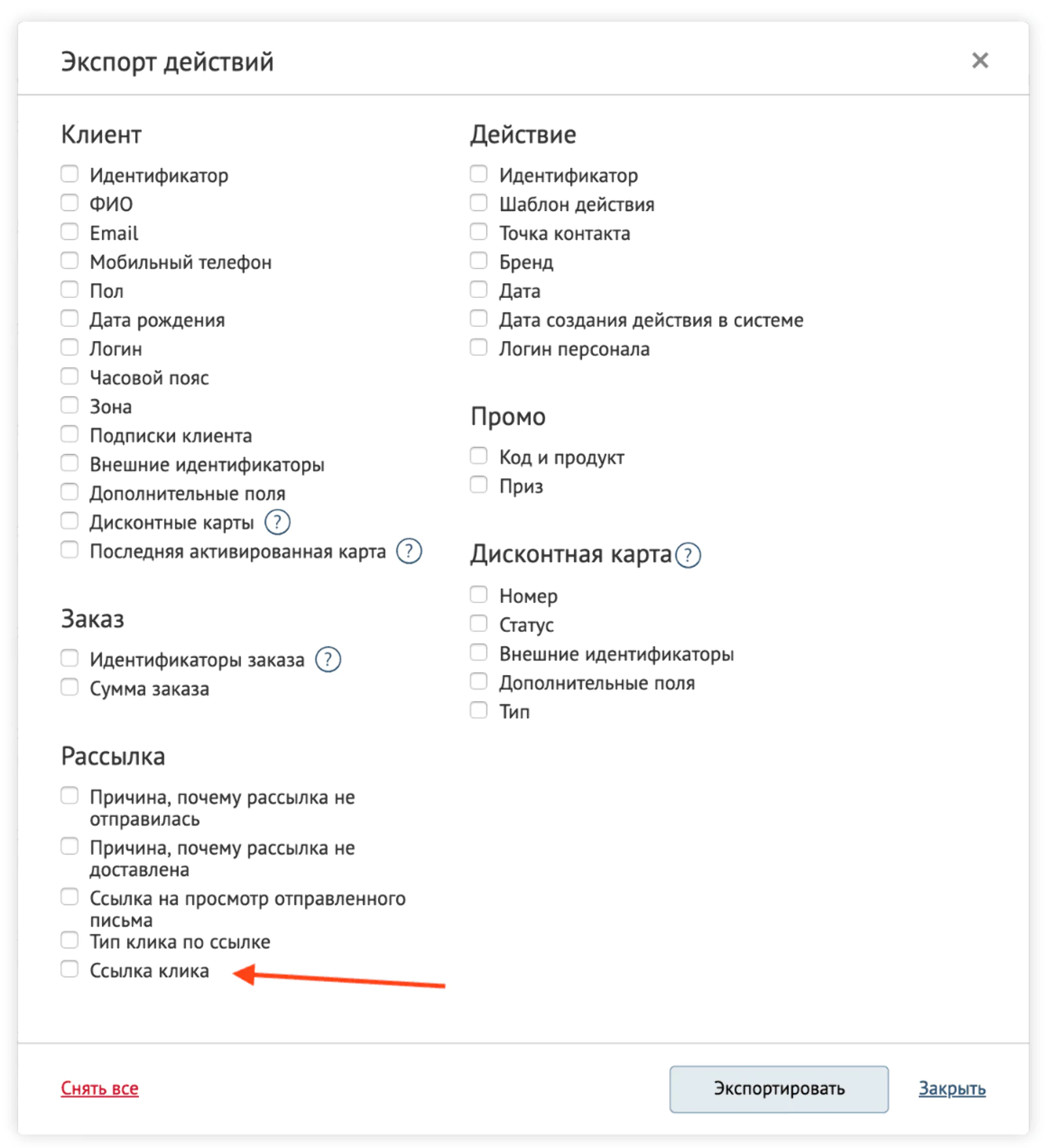Viewport: 1045px width, 1148px height.
Task: Close the Экспорт действий dialog with X
Action: (980, 61)
